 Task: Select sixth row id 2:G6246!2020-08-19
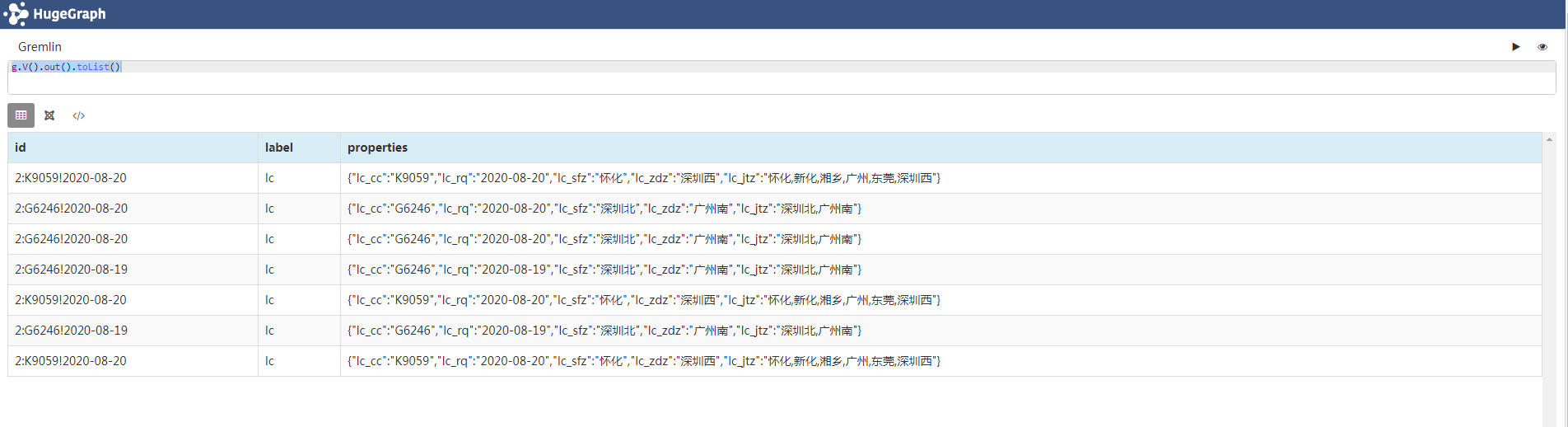click(x=72, y=331)
